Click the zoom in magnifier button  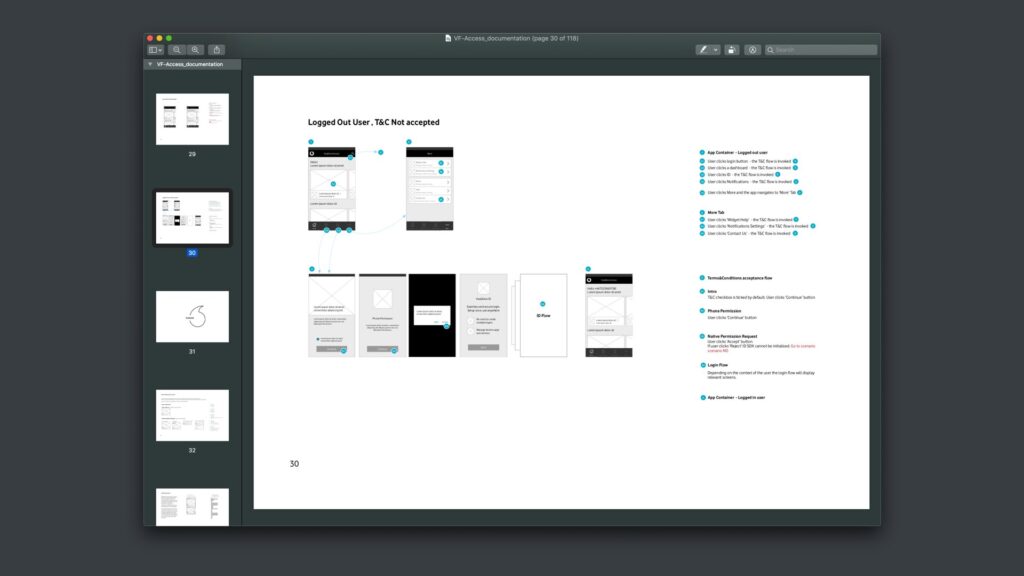coord(195,50)
